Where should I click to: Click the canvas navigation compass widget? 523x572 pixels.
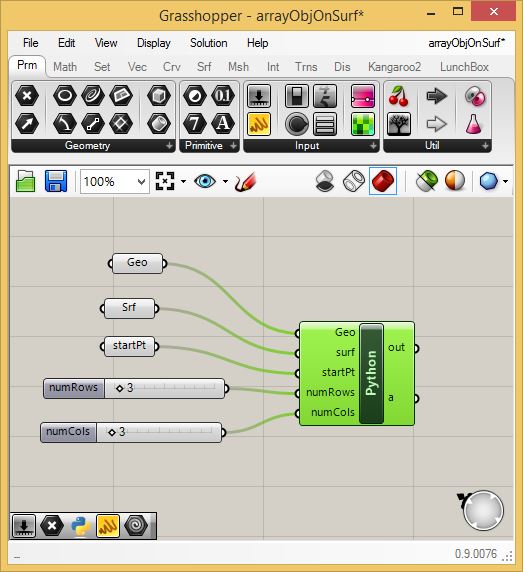(483, 510)
